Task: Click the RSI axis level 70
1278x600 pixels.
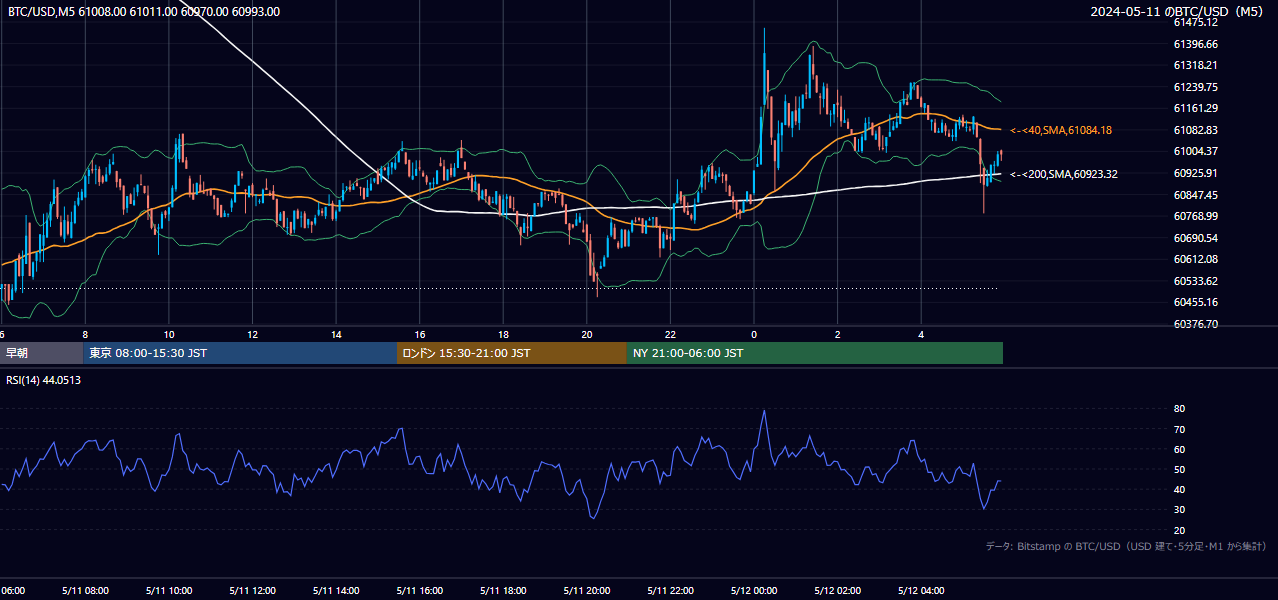Action: pos(1179,429)
